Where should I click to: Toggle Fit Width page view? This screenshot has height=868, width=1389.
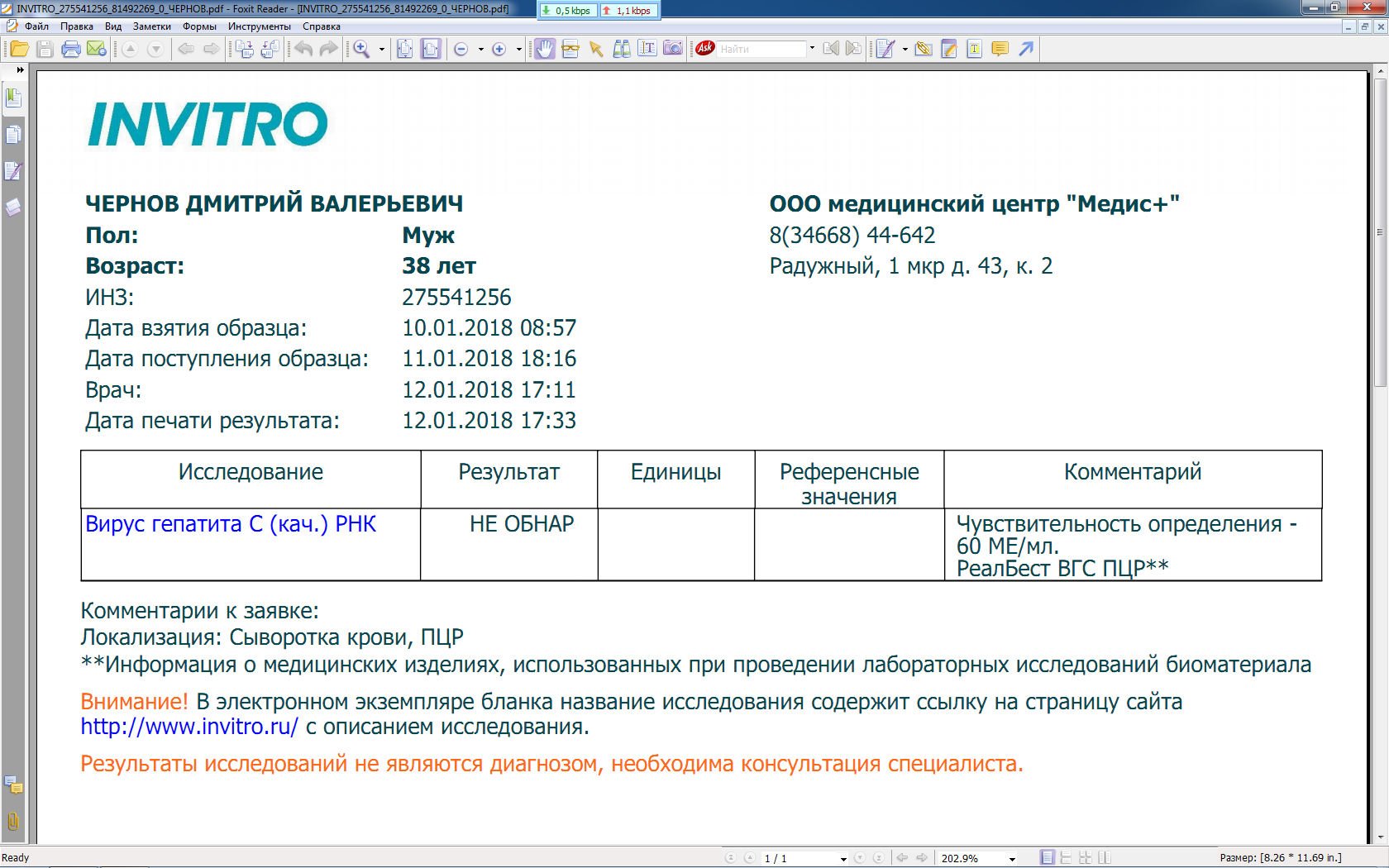tap(431, 50)
